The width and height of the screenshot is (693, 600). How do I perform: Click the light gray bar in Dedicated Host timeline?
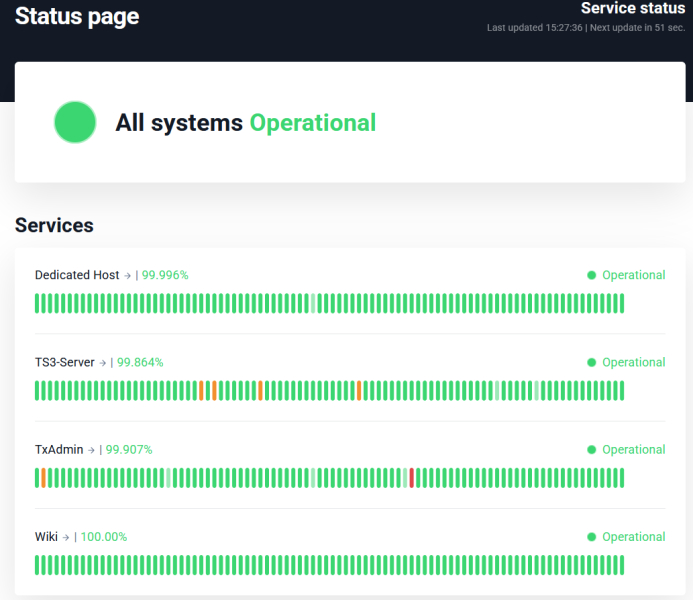(313, 304)
